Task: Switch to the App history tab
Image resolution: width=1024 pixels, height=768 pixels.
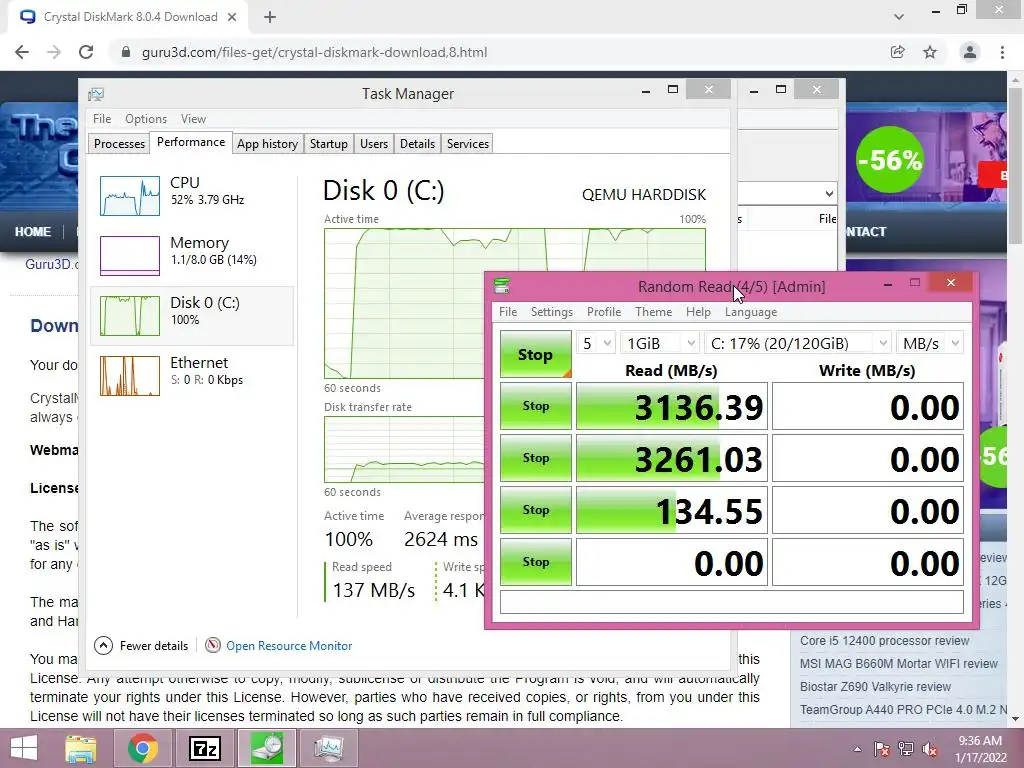Action: coord(267,144)
